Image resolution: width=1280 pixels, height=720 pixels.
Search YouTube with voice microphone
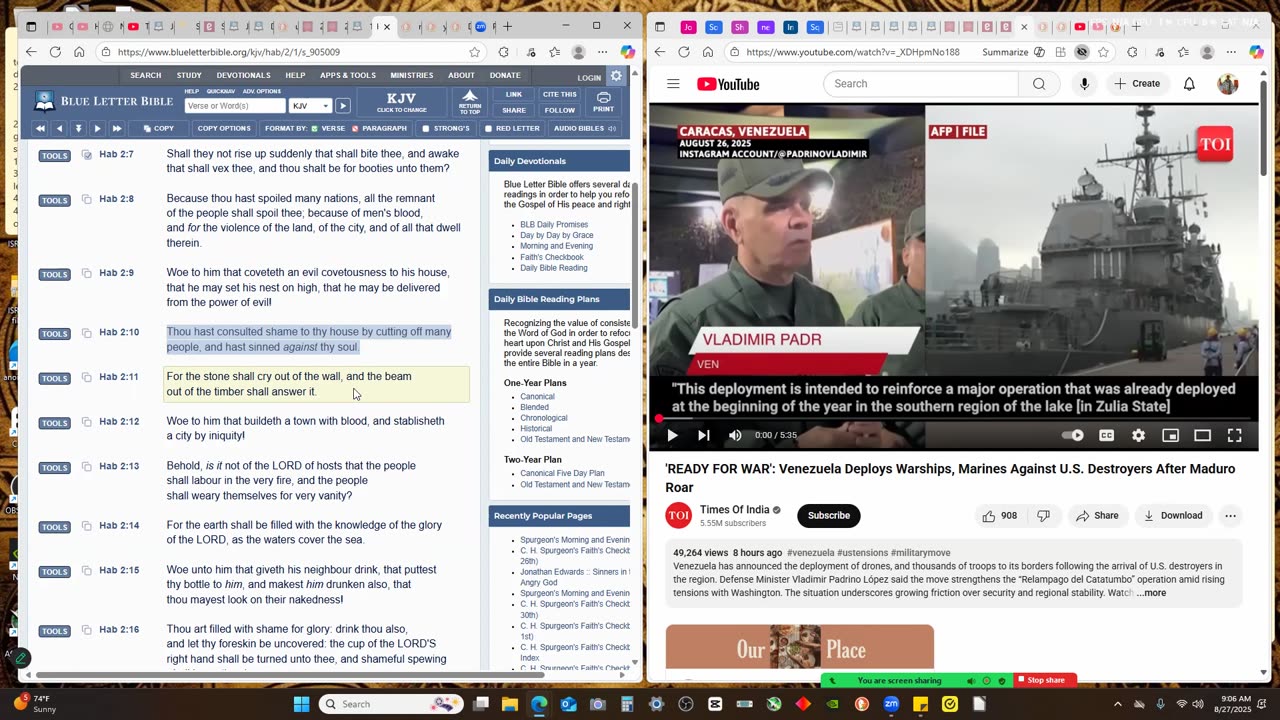click(x=1084, y=84)
